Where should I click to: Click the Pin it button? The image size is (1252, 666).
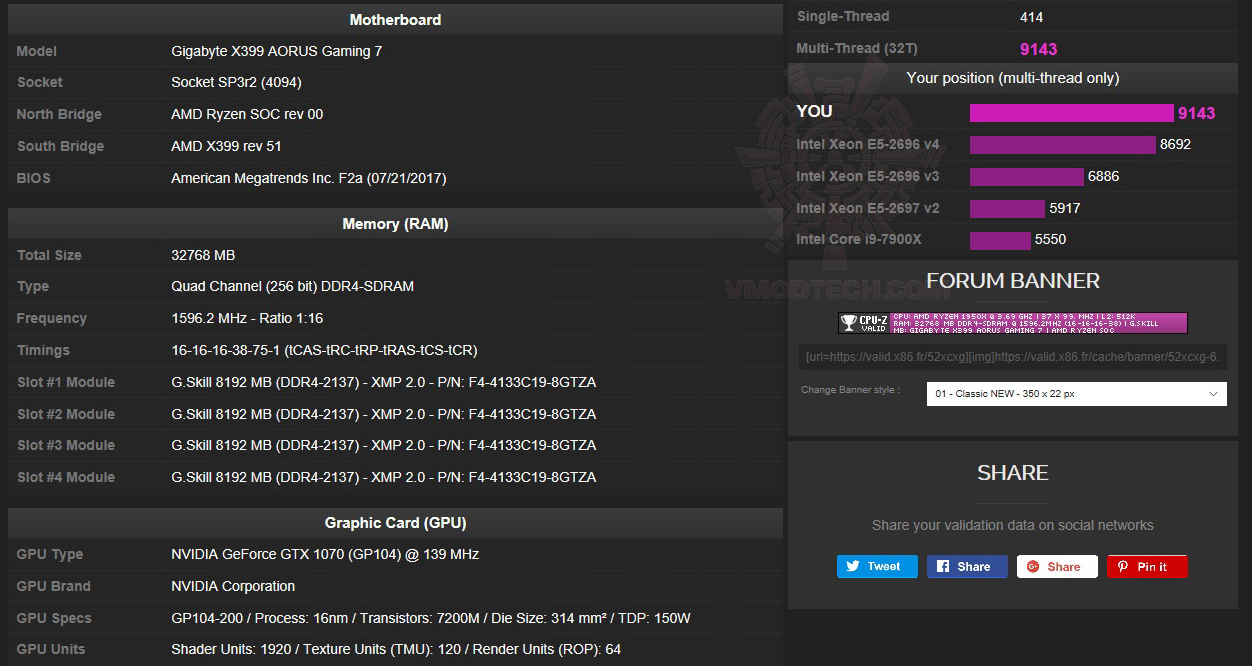coord(1147,566)
